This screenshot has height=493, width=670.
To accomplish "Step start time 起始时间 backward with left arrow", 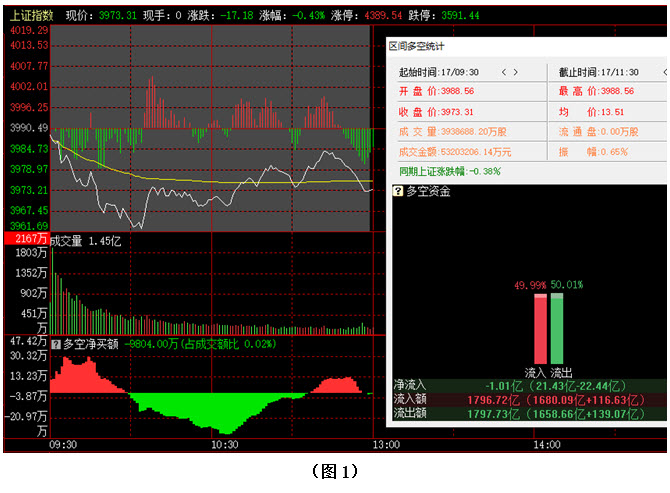I will [x=503, y=72].
